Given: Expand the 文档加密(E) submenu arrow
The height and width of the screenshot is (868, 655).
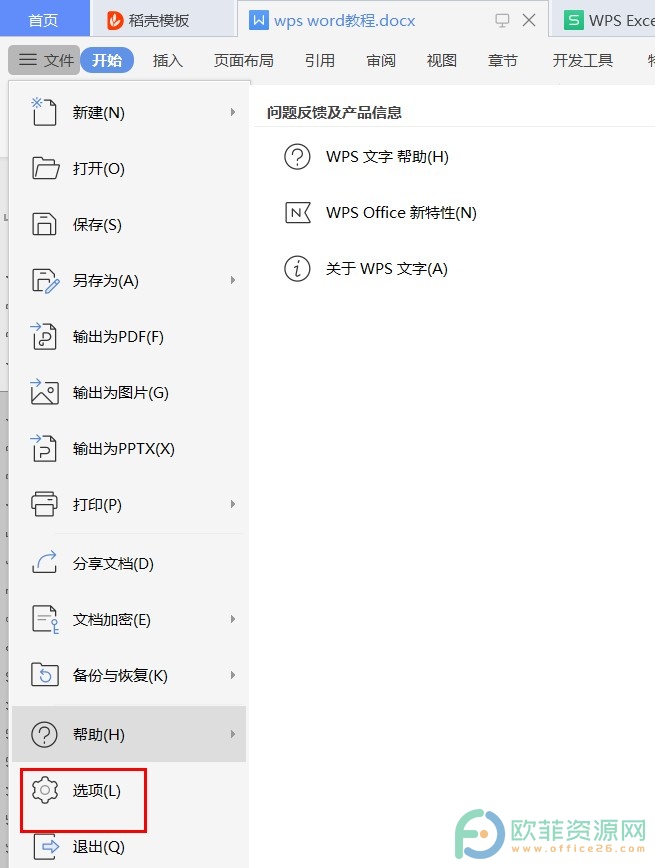Looking at the screenshot, I should tap(233, 619).
